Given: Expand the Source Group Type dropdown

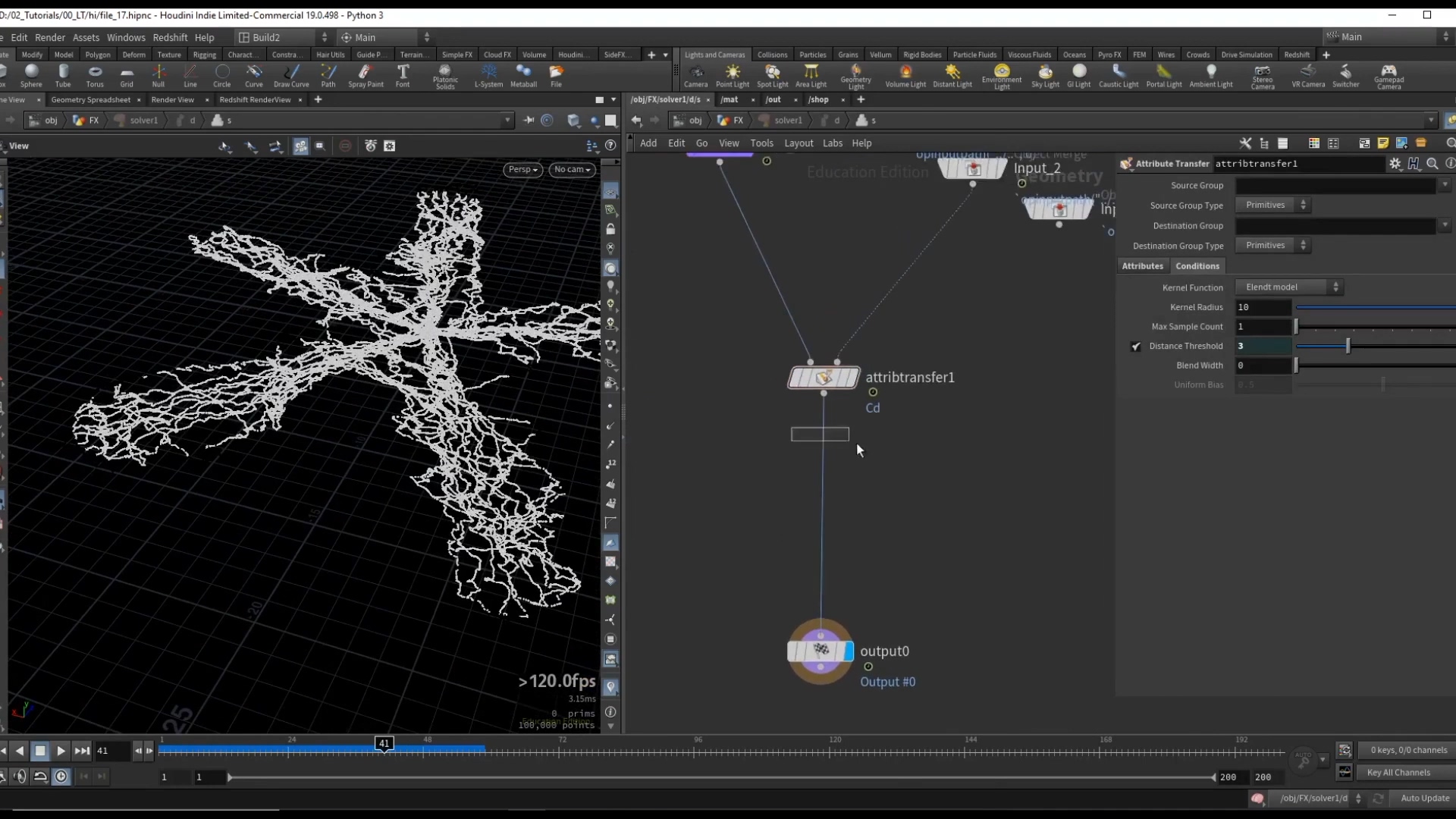Looking at the screenshot, I should [x=1274, y=205].
